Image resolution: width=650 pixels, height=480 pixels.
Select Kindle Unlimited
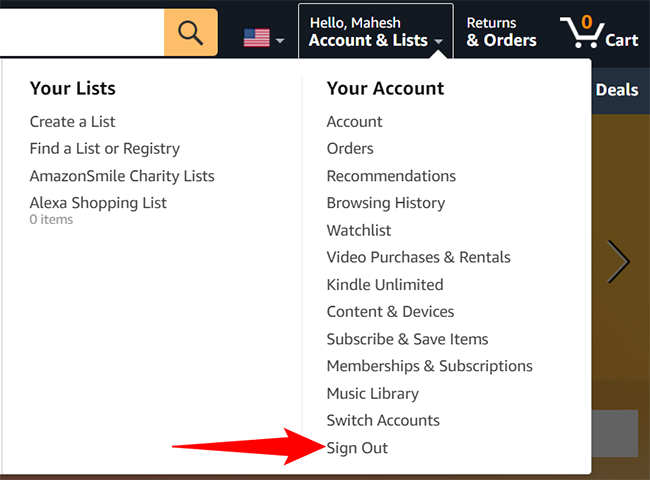pos(384,284)
